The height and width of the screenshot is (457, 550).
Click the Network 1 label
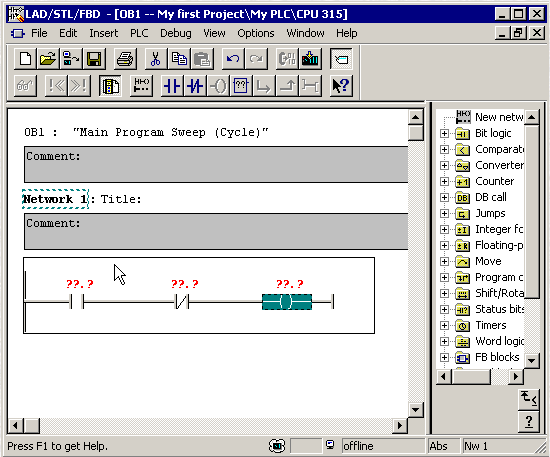click(55, 199)
